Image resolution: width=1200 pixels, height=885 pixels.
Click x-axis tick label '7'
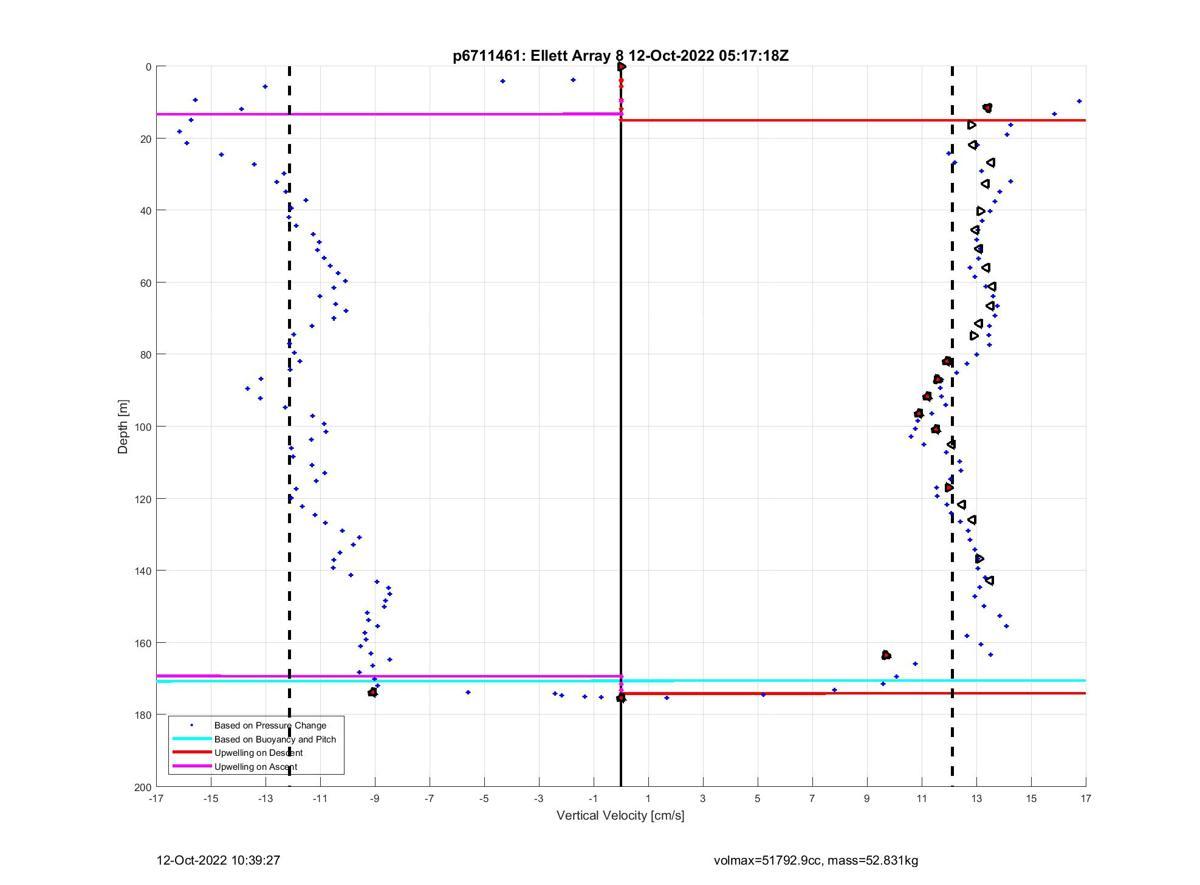pyautogui.click(x=812, y=798)
